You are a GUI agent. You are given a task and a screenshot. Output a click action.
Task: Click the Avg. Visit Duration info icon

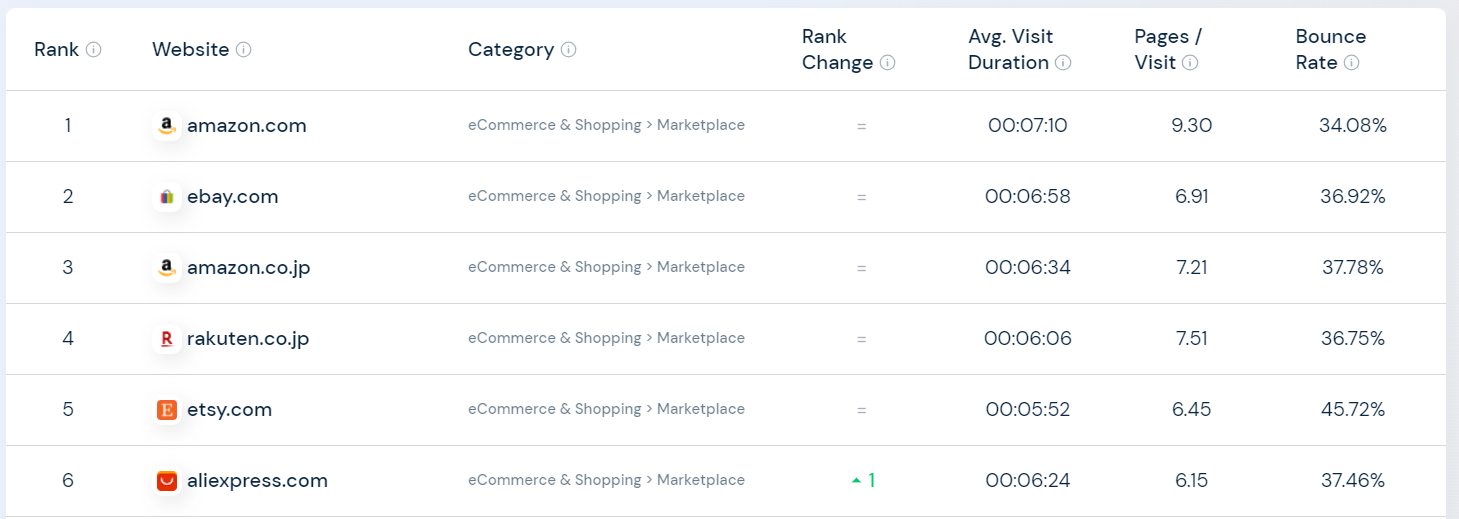(1063, 63)
